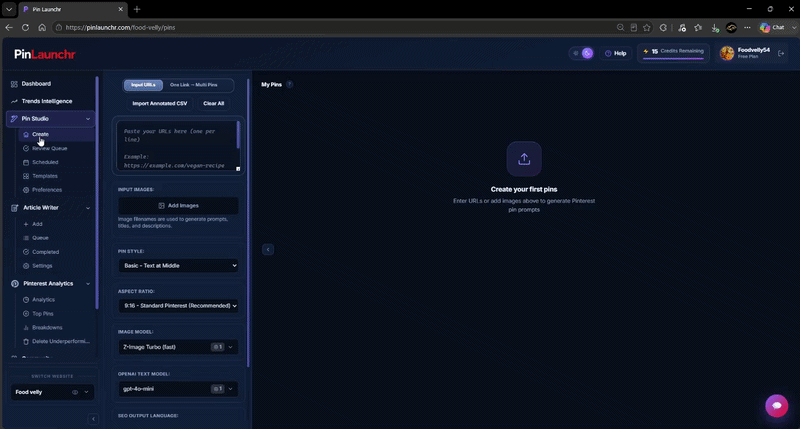
Task: Collapse the sidebar using bottom chevron button
Action: [x=93, y=419]
